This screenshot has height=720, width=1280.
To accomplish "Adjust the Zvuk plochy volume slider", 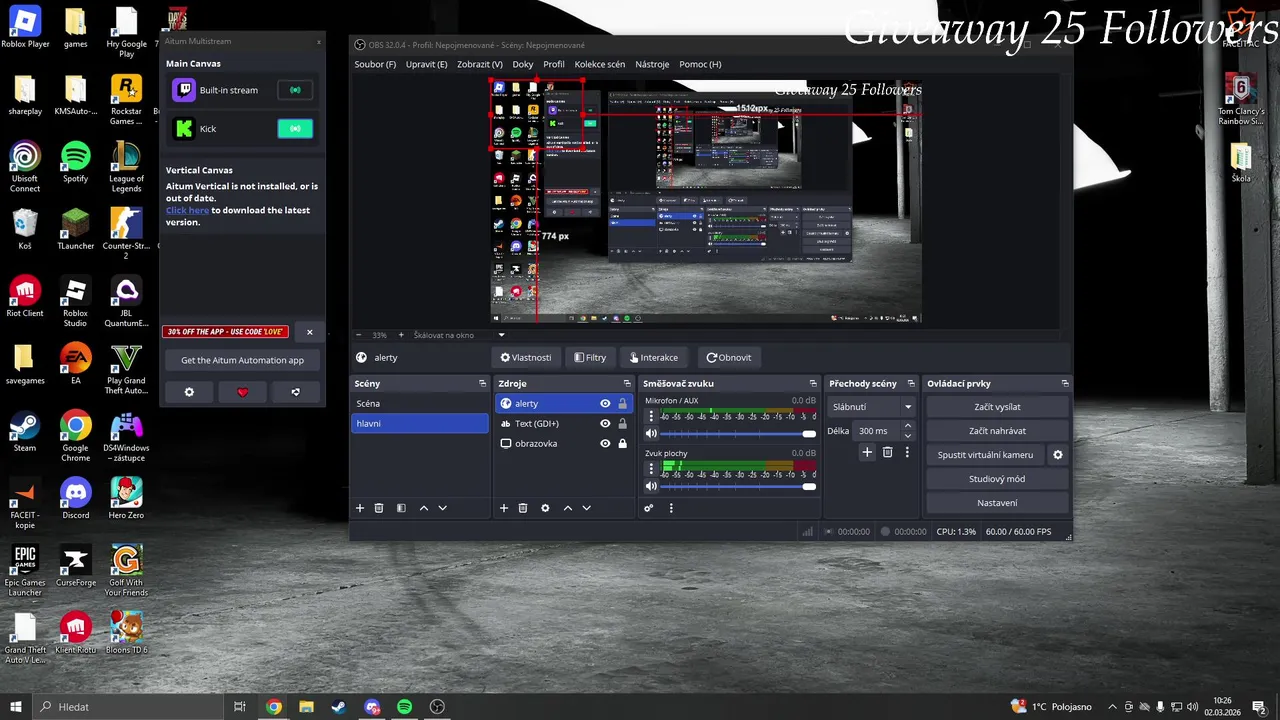I will coord(738,486).
